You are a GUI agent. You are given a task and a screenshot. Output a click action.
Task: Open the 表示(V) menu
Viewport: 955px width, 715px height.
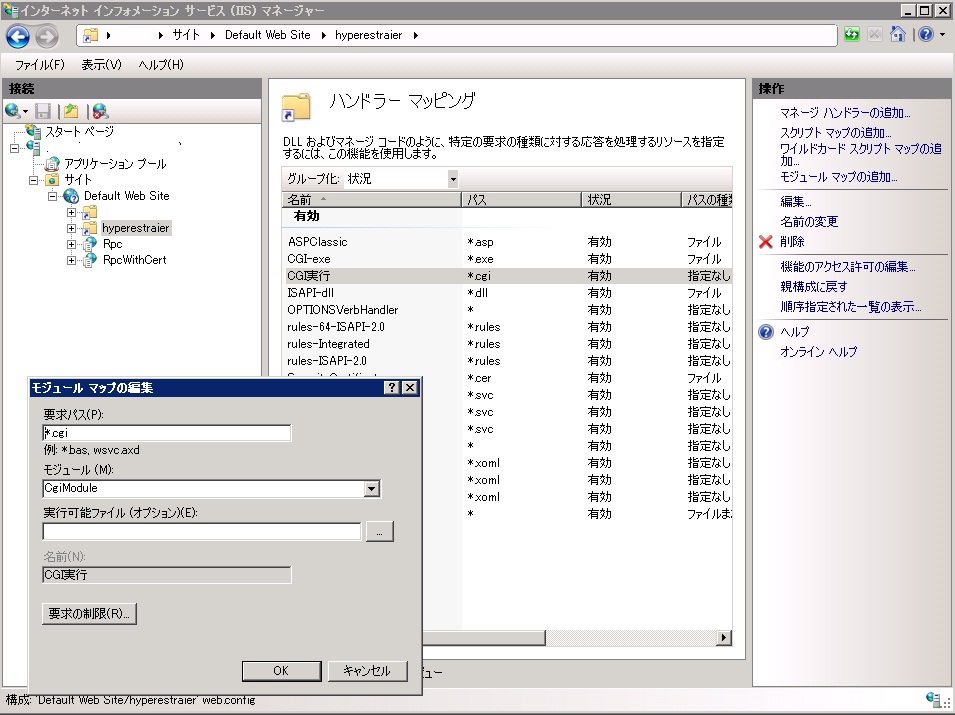point(102,65)
